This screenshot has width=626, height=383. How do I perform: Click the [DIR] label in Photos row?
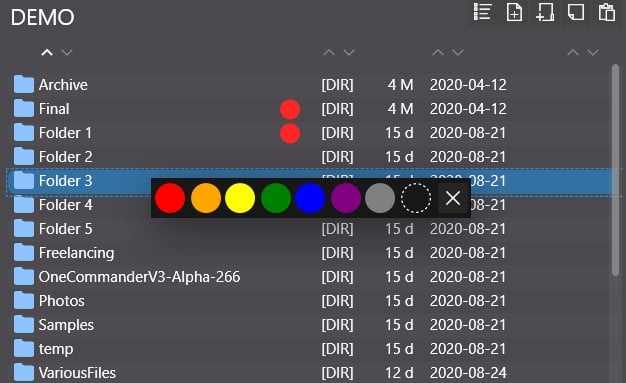pos(337,301)
